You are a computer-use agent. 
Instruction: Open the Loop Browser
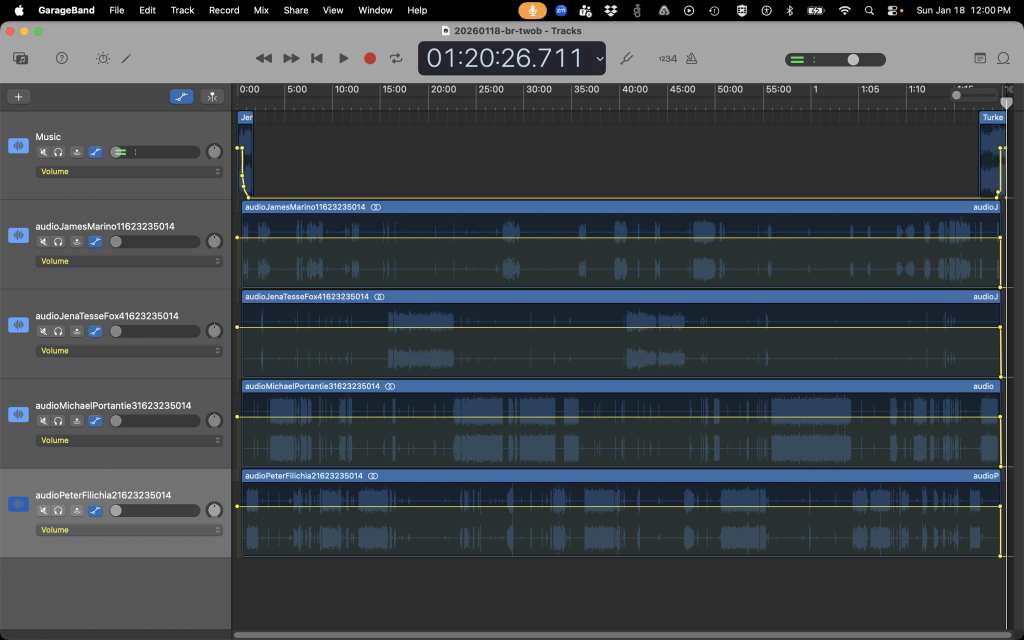click(1003, 58)
